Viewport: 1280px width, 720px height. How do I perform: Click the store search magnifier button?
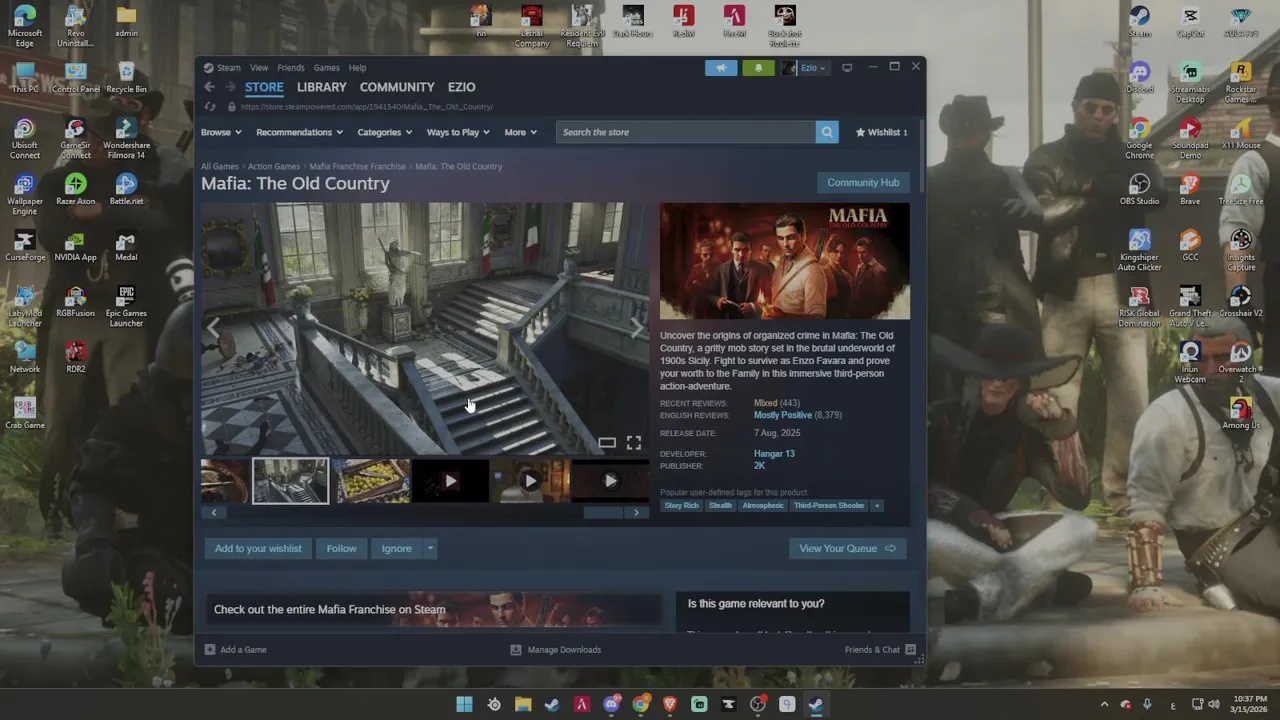coord(827,132)
